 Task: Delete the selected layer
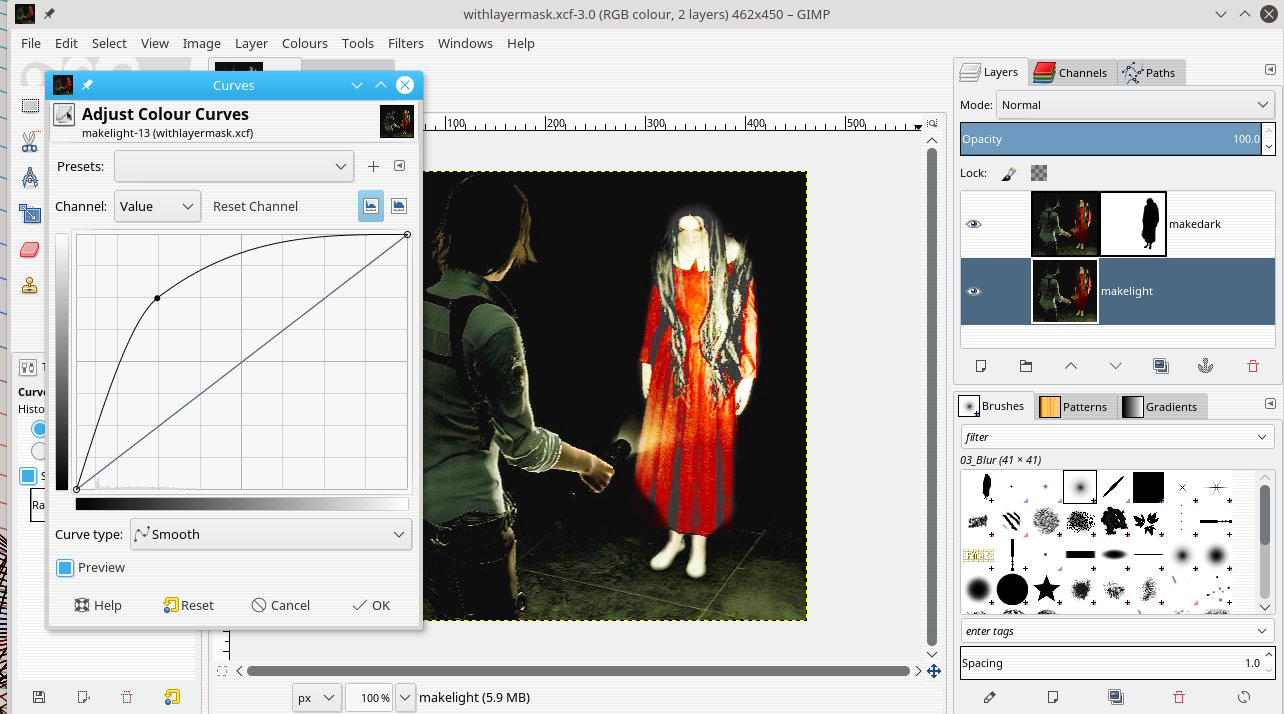[x=1253, y=366]
